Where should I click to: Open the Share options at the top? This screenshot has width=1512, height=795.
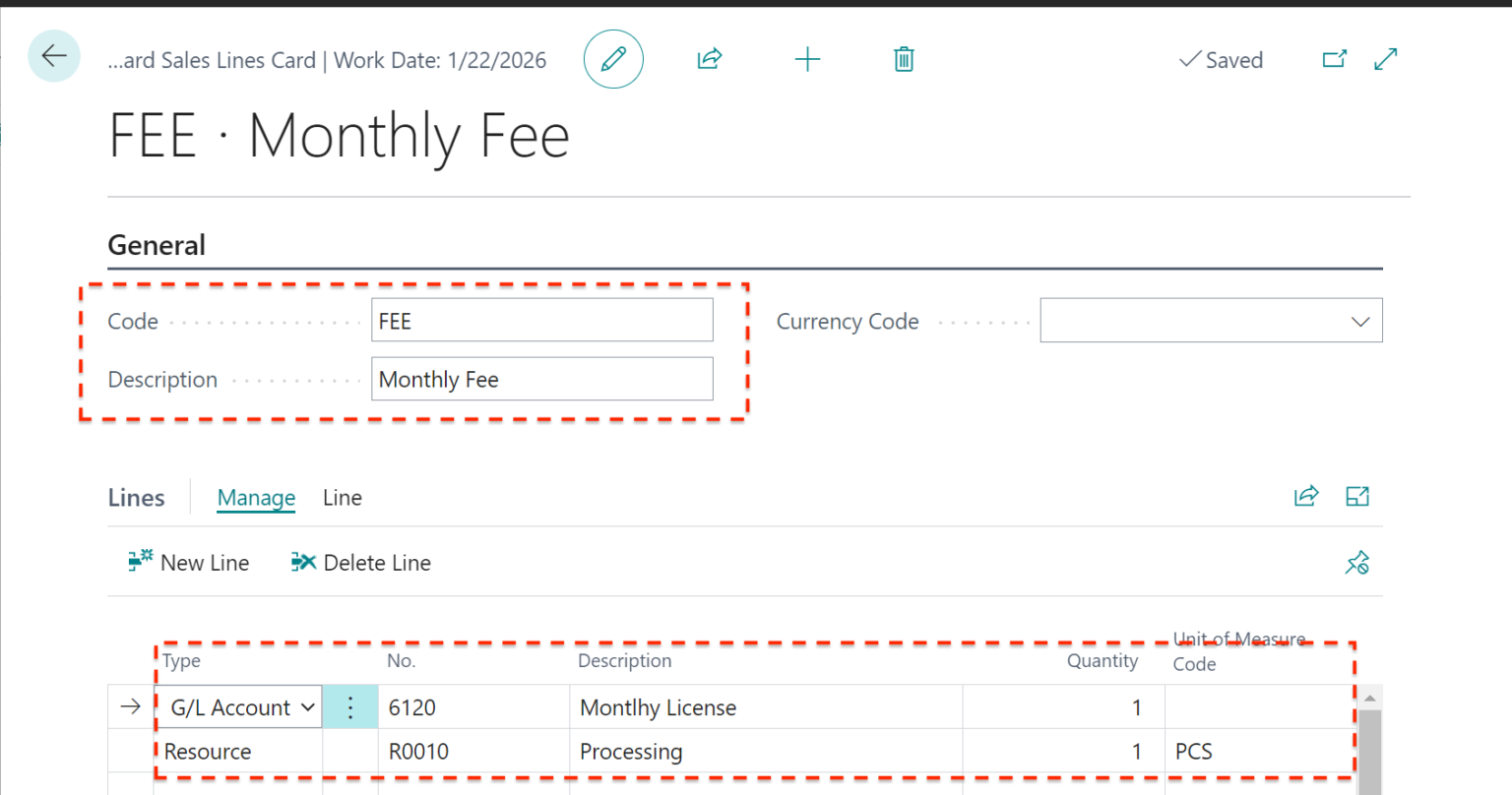pyautogui.click(x=709, y=59)
